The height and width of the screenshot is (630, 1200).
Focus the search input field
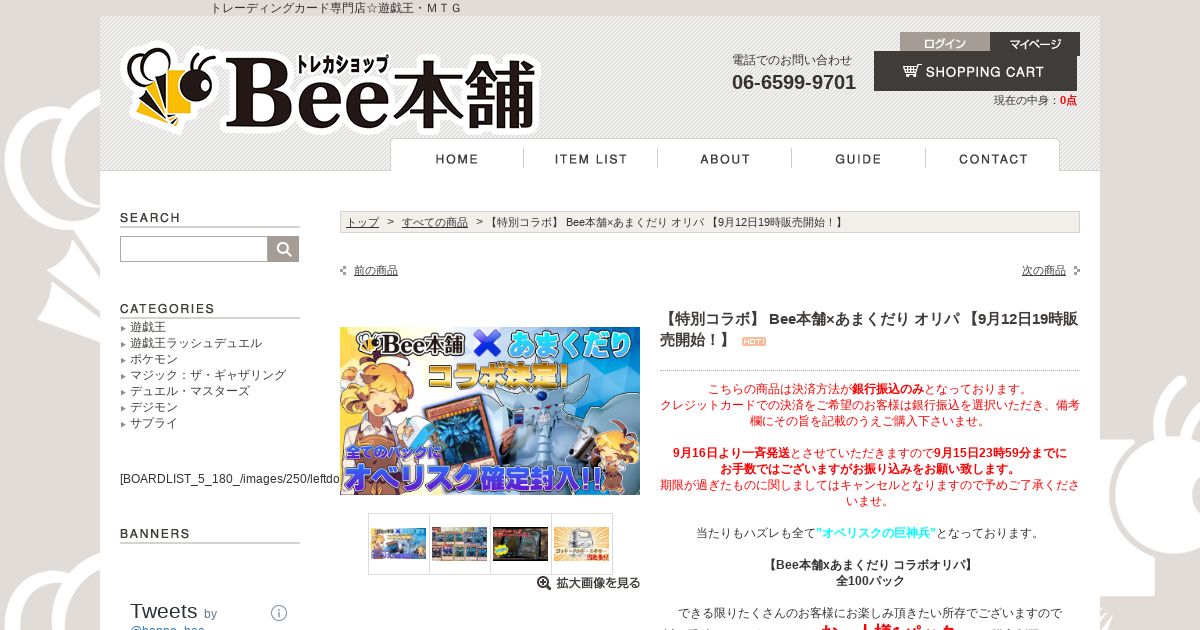194,249
